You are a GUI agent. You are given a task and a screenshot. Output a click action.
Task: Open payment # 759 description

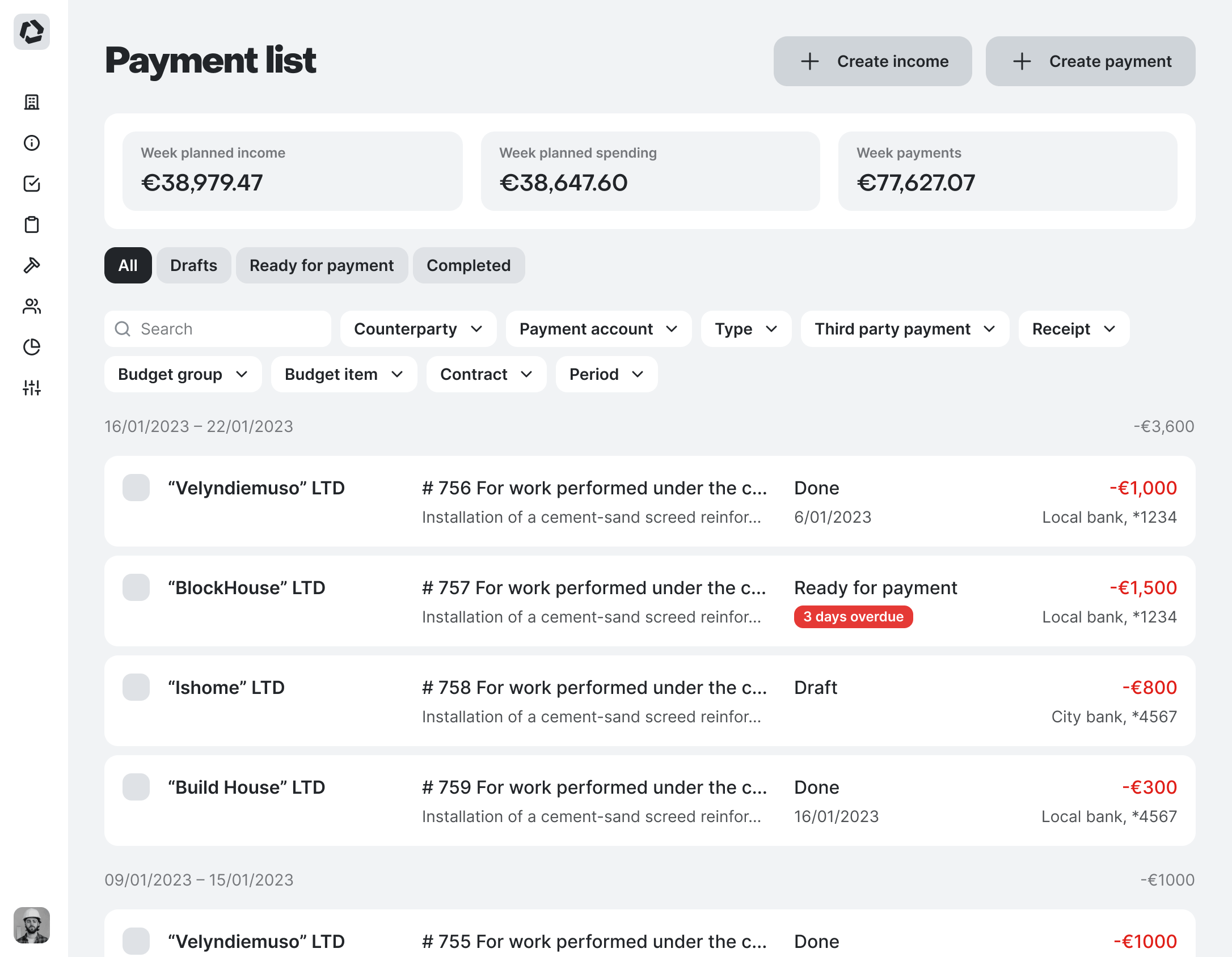point(594,787)
